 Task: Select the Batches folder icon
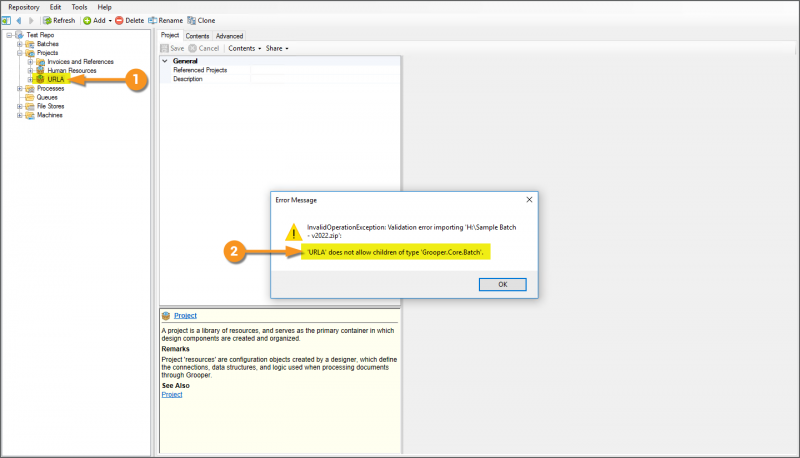(30, 44)
